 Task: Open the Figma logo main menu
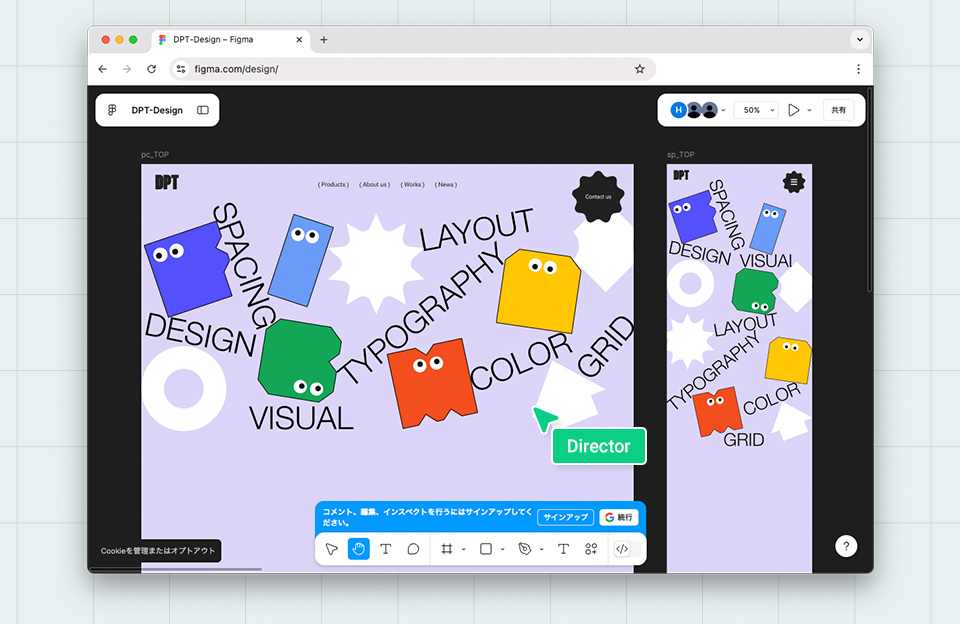pos(112,110)
